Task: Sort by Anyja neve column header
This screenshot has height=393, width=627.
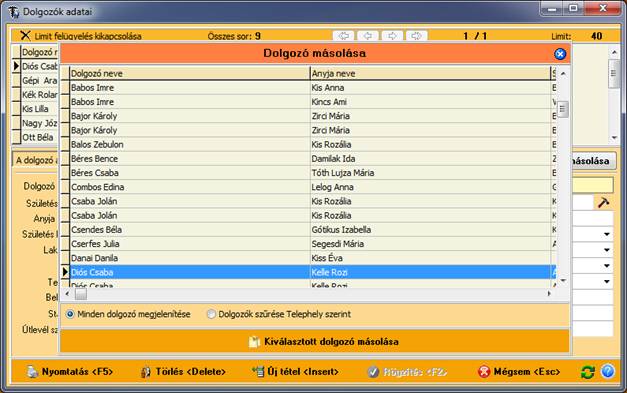Action: click(x=430, y=74)
